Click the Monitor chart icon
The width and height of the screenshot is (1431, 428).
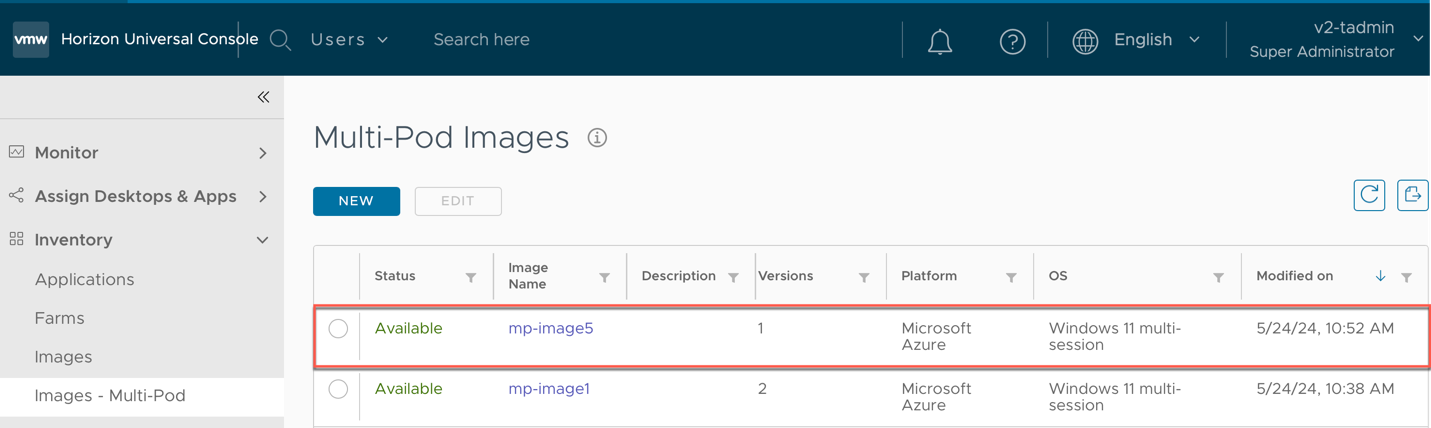pyautogui.click(x=17, y=152)
